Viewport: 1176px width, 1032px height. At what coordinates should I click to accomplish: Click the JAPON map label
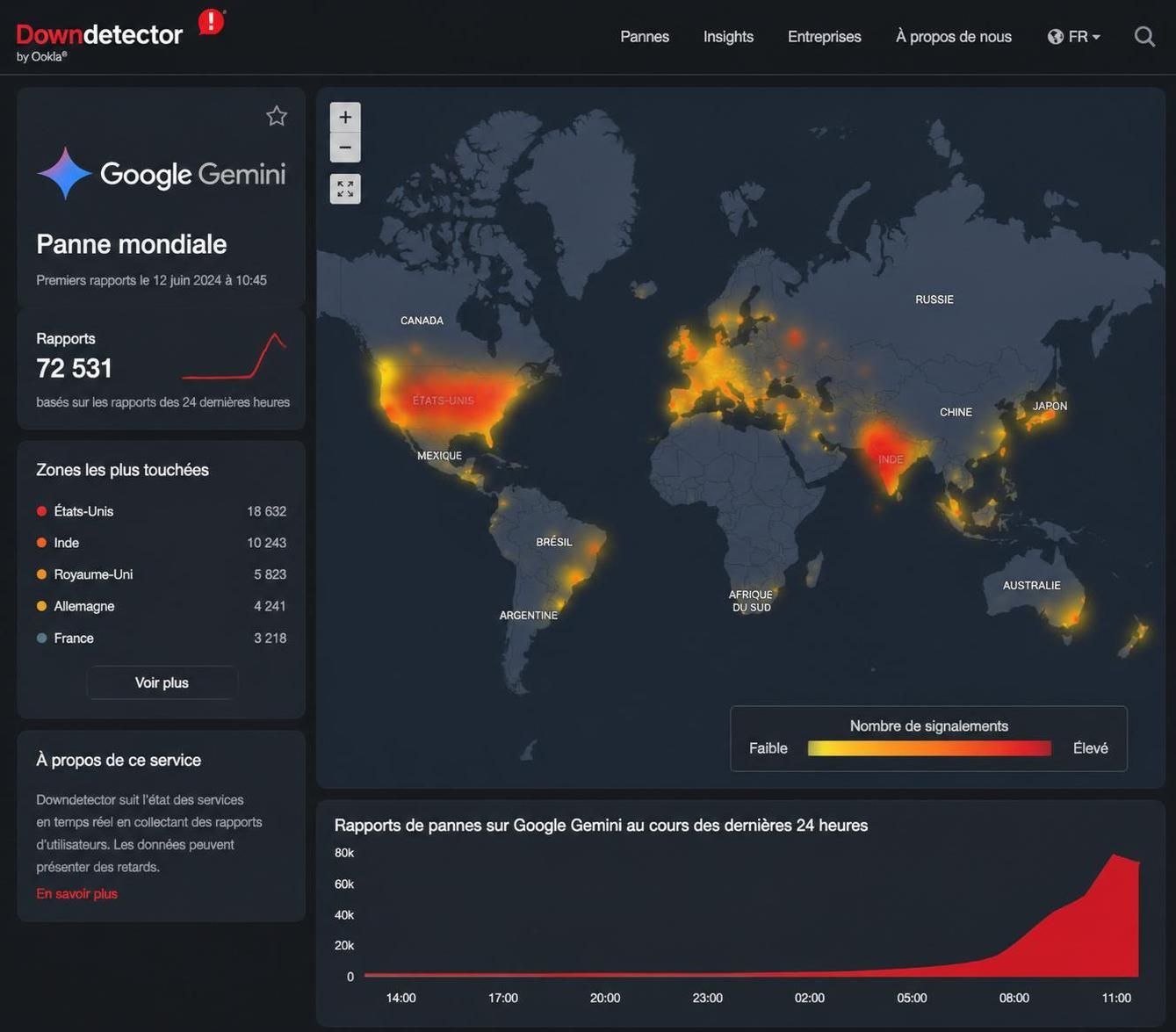click(1050, 406)
